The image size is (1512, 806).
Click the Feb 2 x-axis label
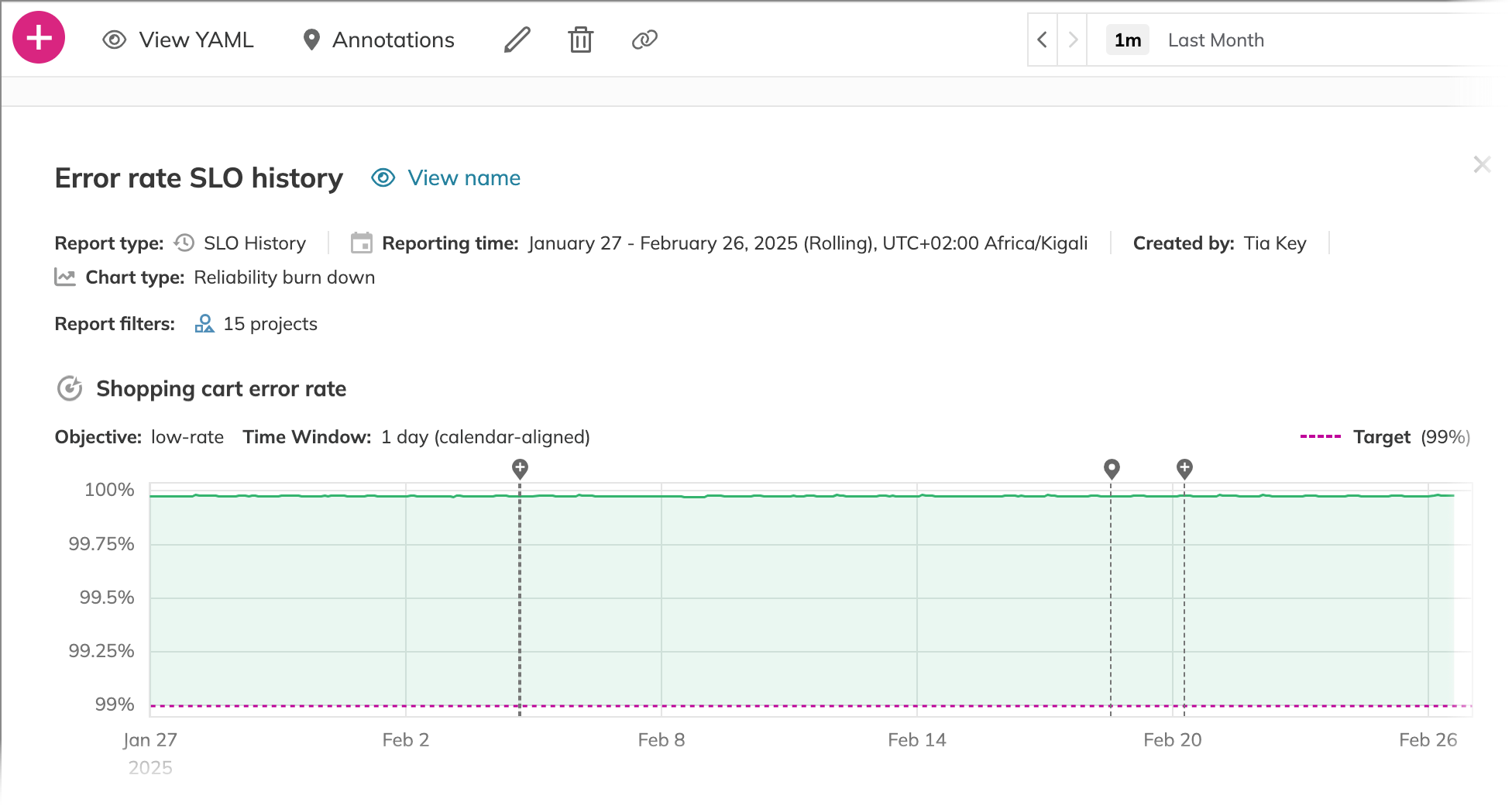[406, 740]
